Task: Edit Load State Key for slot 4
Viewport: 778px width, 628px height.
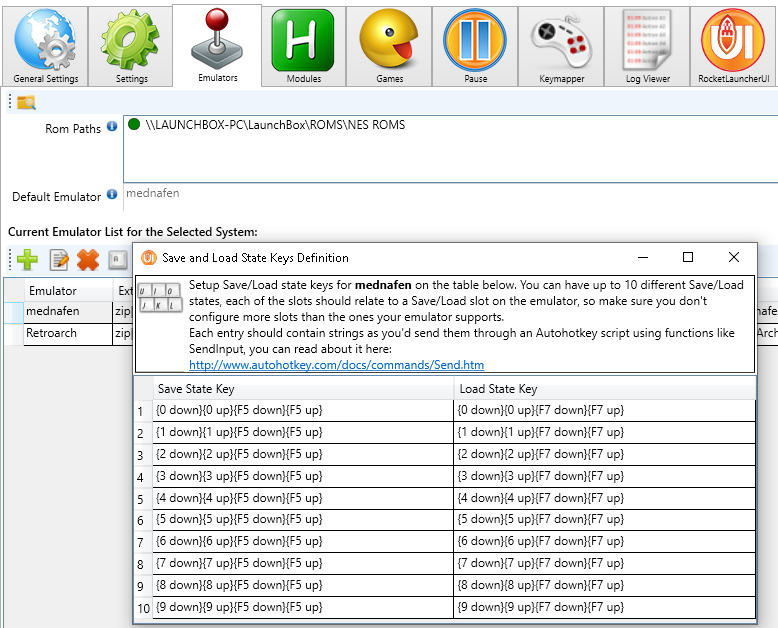Action: tap(605, 476)
